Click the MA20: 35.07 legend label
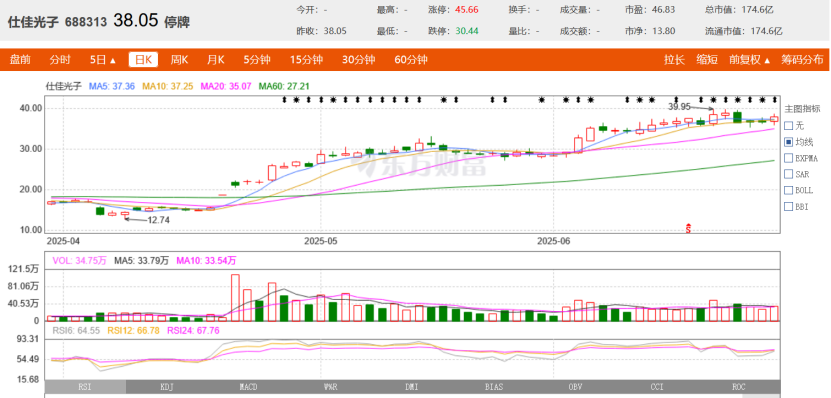The width and height of the screenshot is (831, 398). tap(226, 86)
